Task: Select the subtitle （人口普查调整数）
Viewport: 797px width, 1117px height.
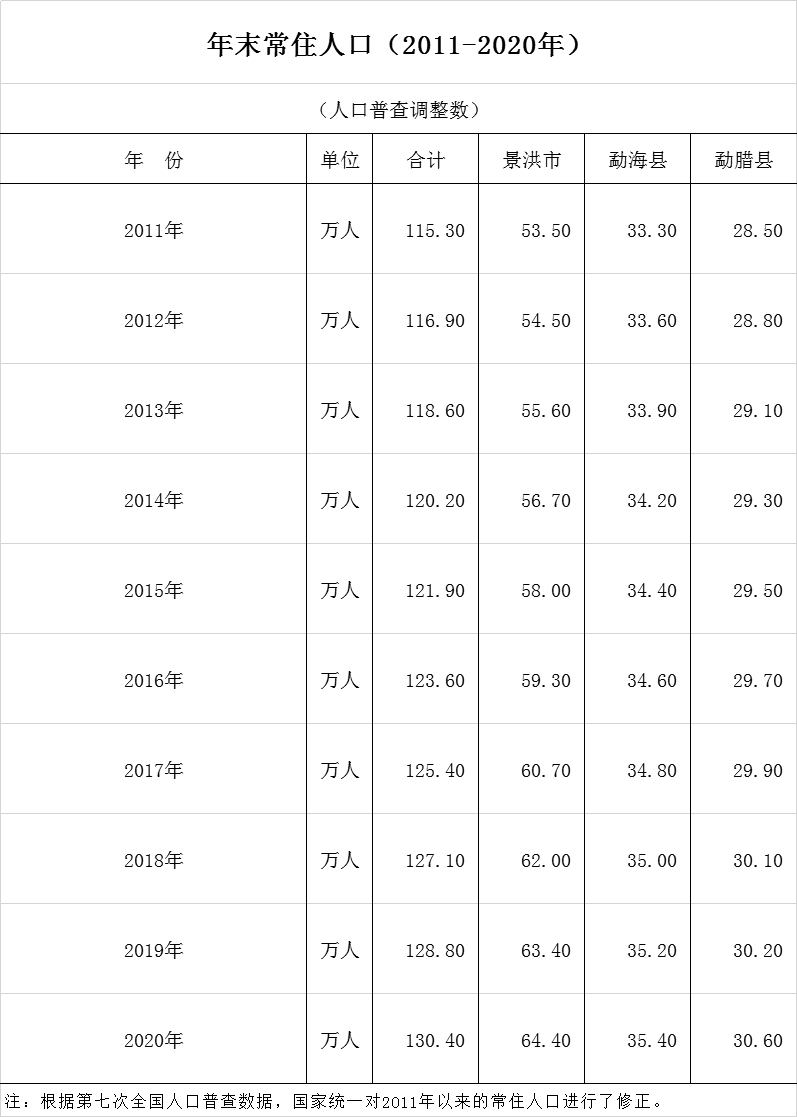Action: click(398, 110)
